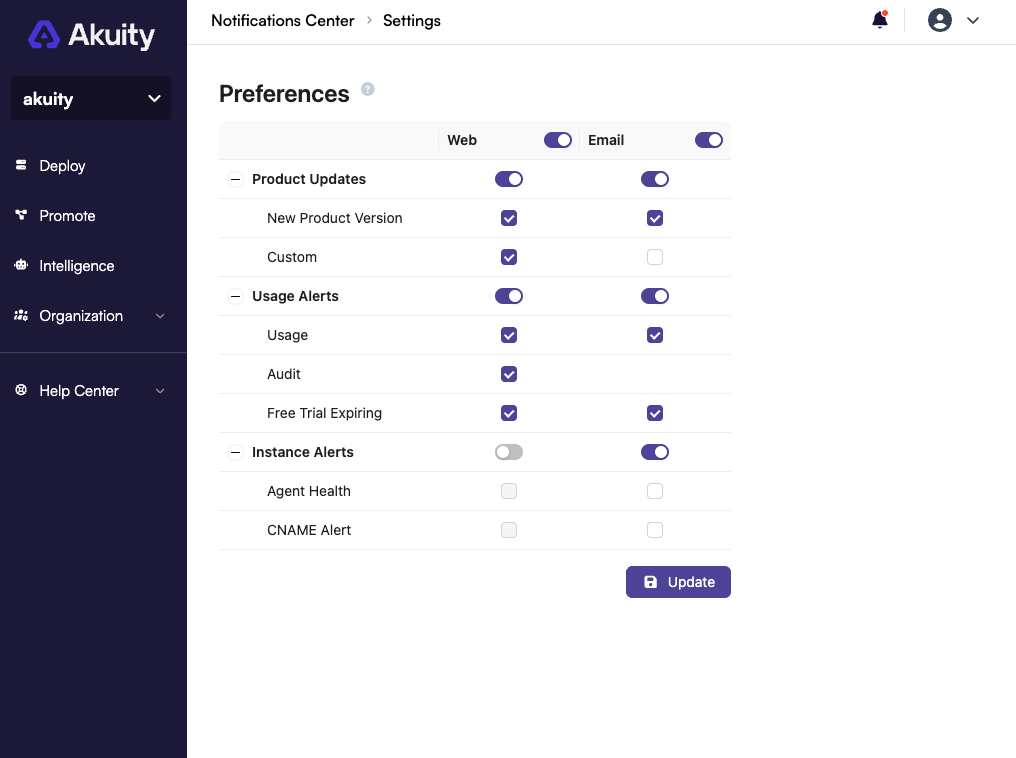Turn off Email toggle for Usage Alerts
This screenshot has width=1016, height=758.
[655, 296]
